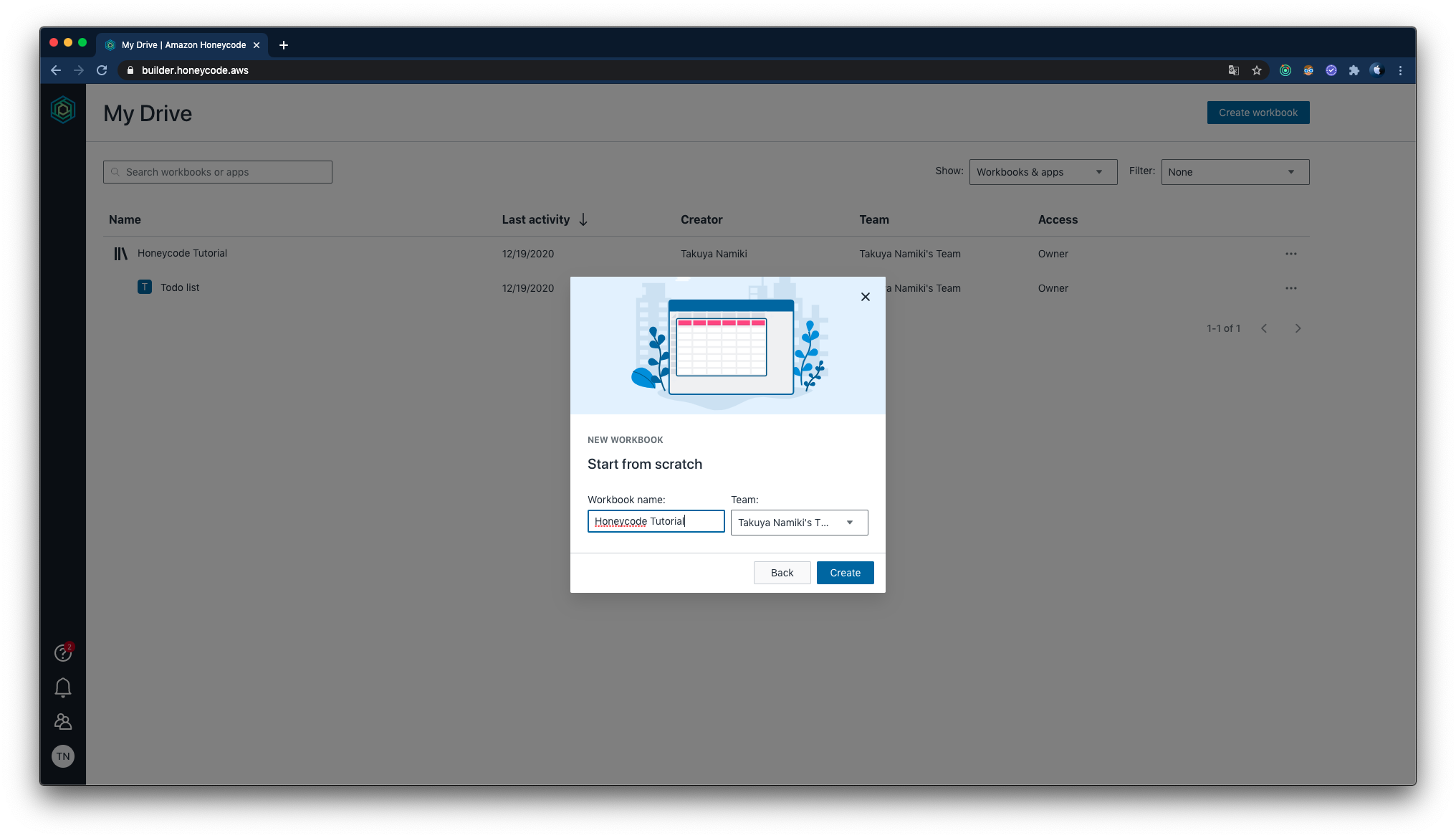Open the Team dropdown in dialog

(800, 523)
